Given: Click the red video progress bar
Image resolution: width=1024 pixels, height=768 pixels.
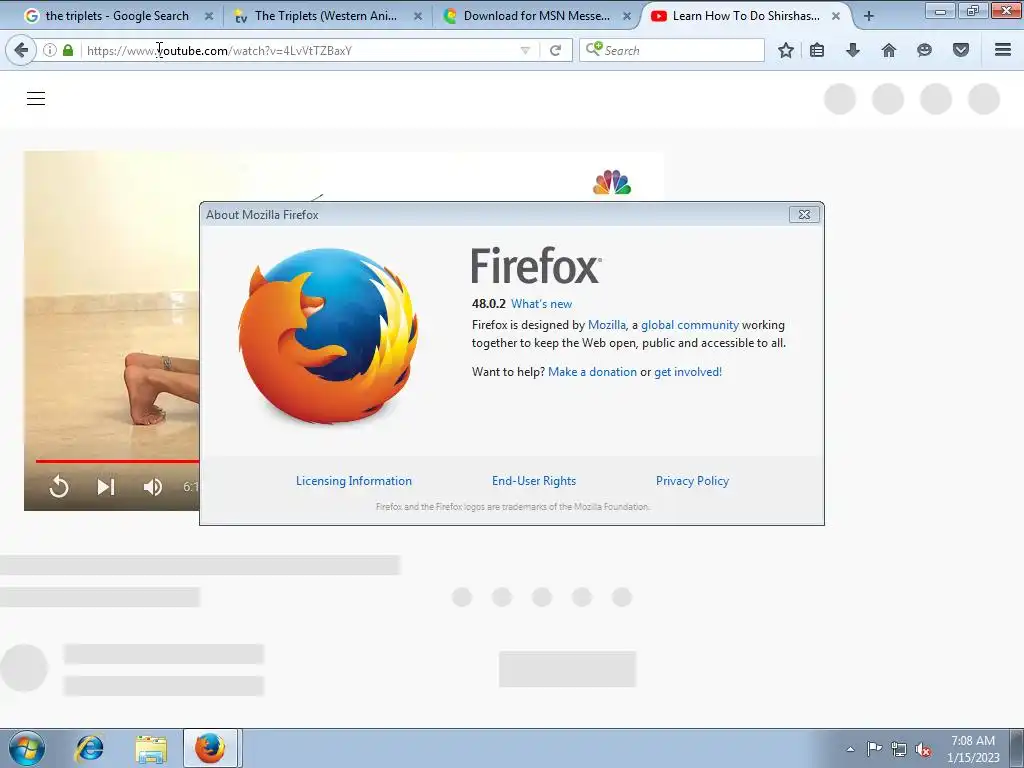Looking at the screenshot, I should 118,461.
